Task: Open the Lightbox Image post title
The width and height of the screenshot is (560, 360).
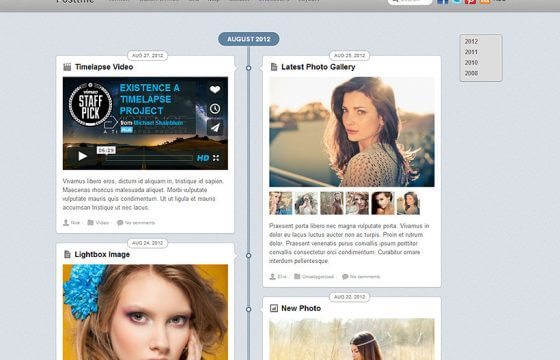Action: click(x=102, y=254)
